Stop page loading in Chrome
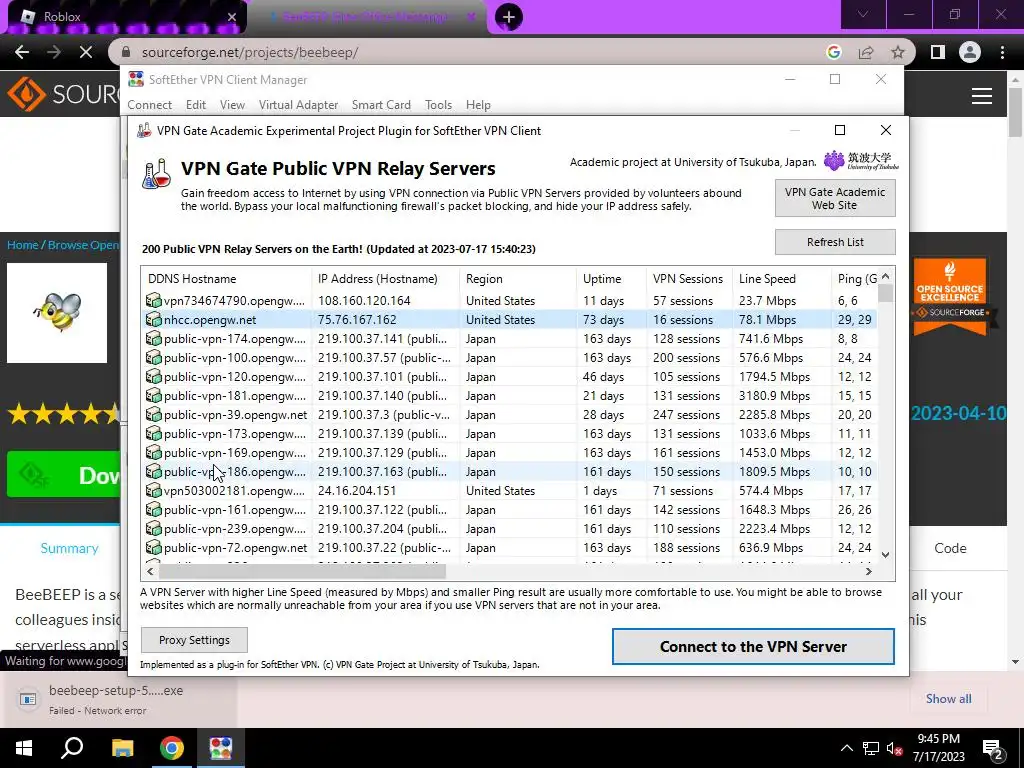The height and width of the screenshot is (768, 1024). [86, 52]
